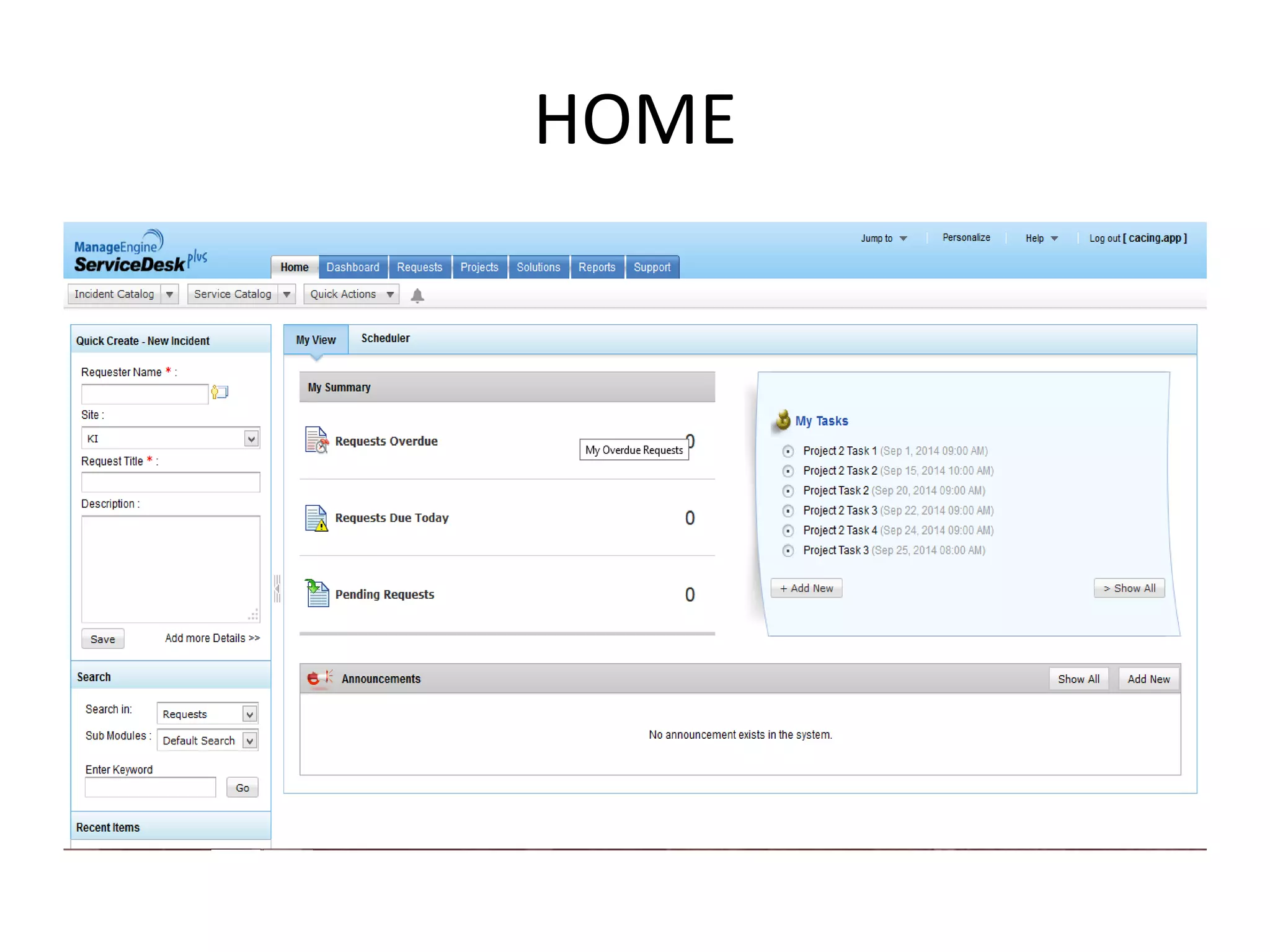1270x952 pixels.
Task: Open the Scheduler tab
Action: pyautogui.click(x=385, y=338)
